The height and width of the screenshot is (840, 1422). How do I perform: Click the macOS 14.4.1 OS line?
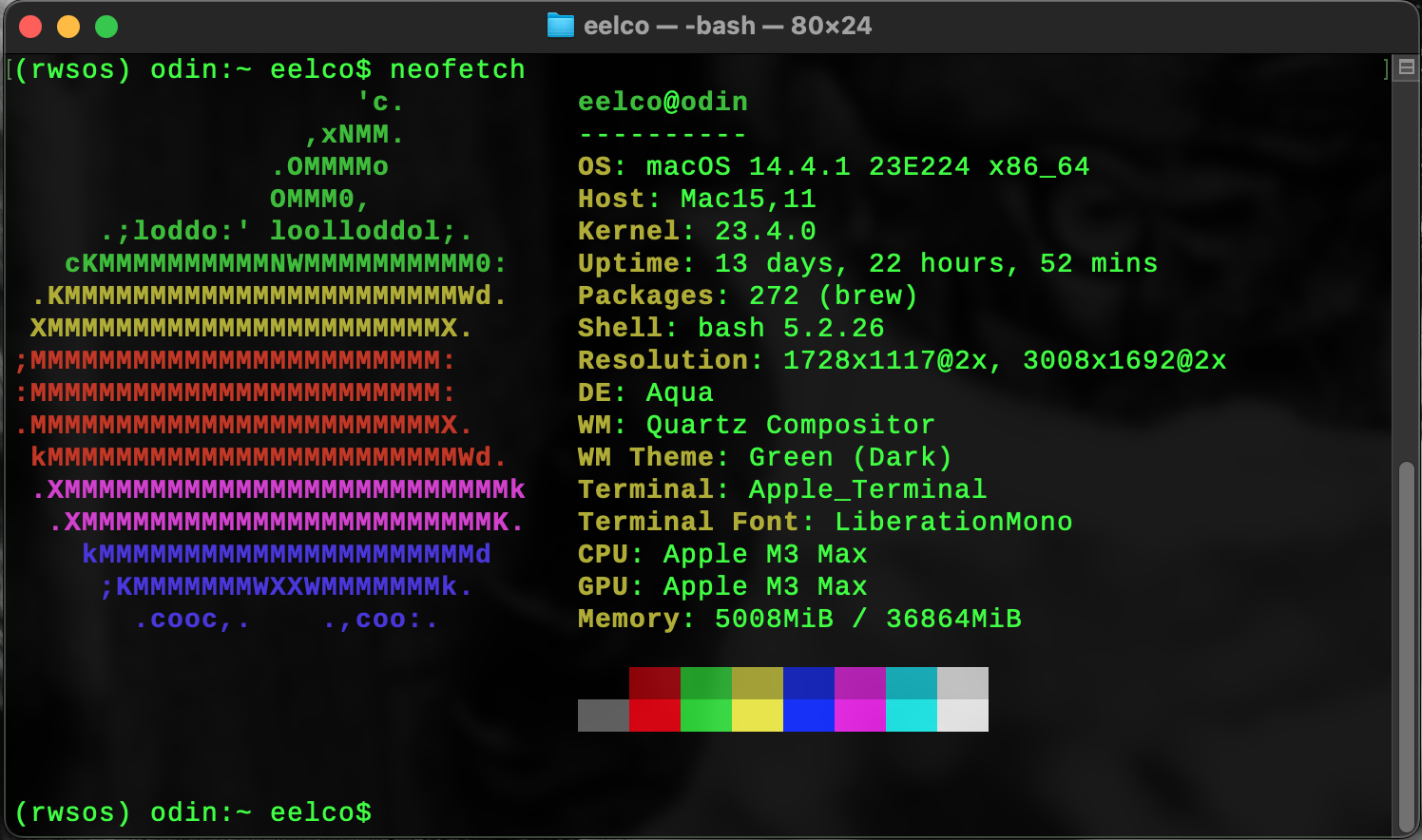833,166
